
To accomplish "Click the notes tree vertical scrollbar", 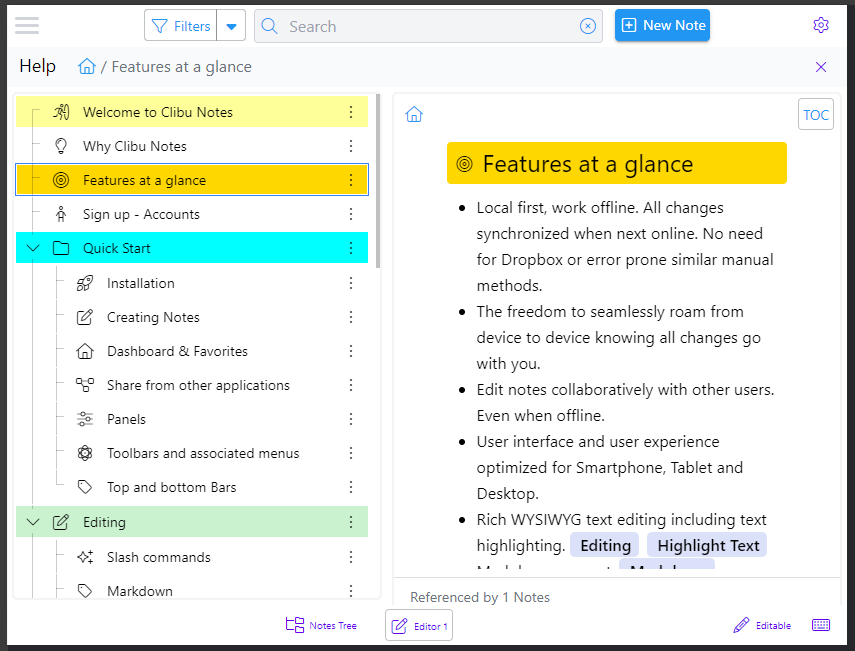I will pyautogui.click(x=378, y=182).
